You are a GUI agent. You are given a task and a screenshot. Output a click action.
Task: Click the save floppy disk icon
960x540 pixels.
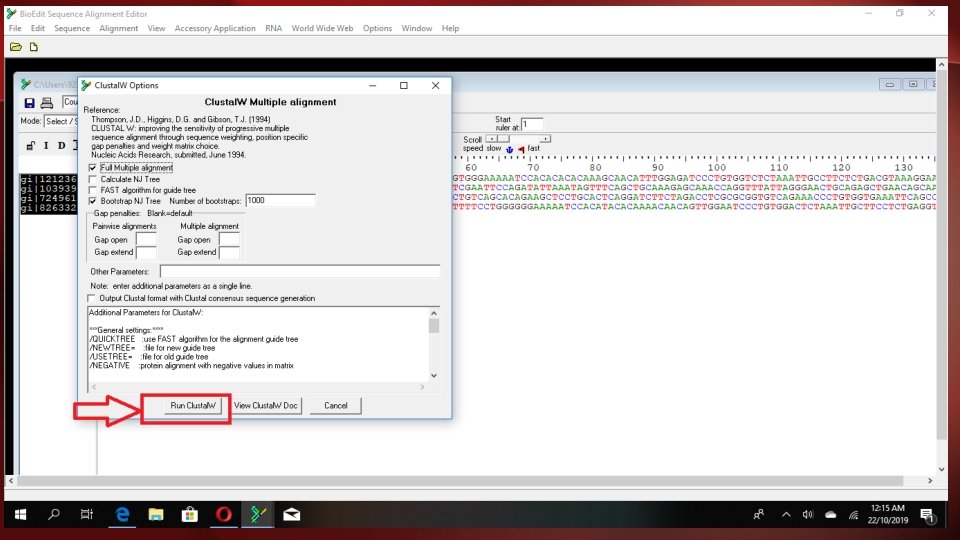point(29,103)
